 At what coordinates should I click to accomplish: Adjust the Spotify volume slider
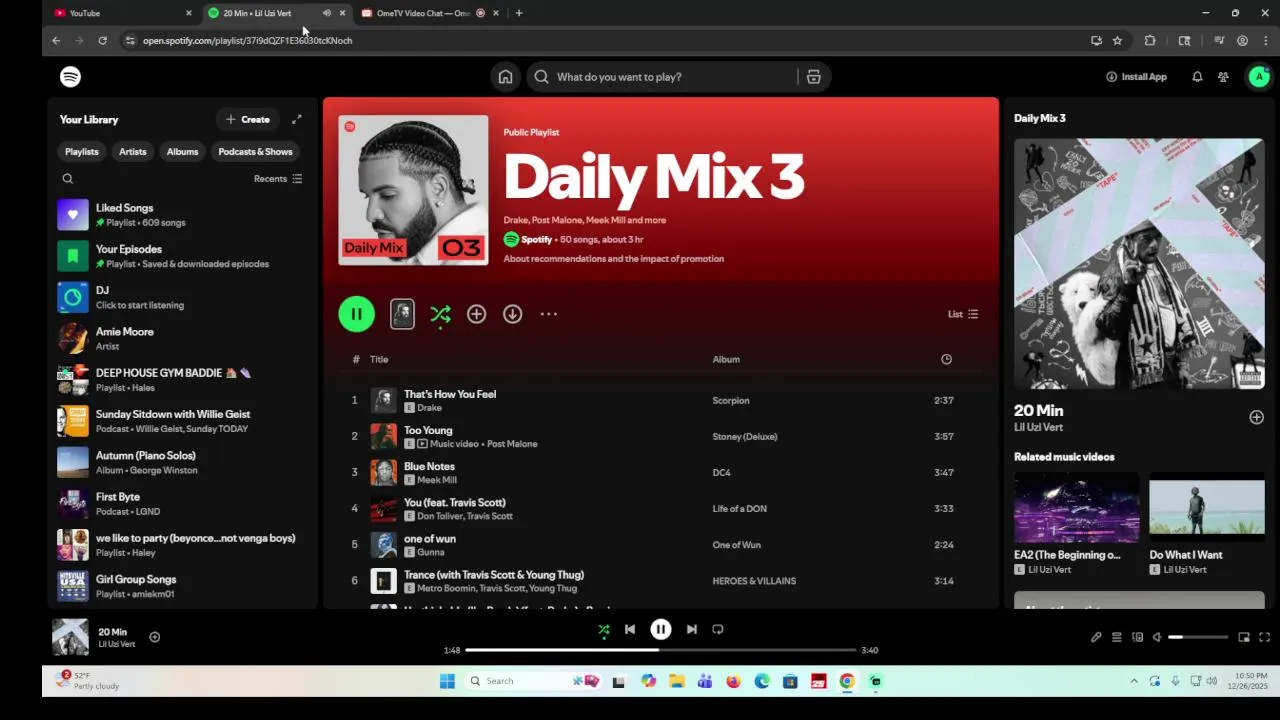[x=1198, y=637]
